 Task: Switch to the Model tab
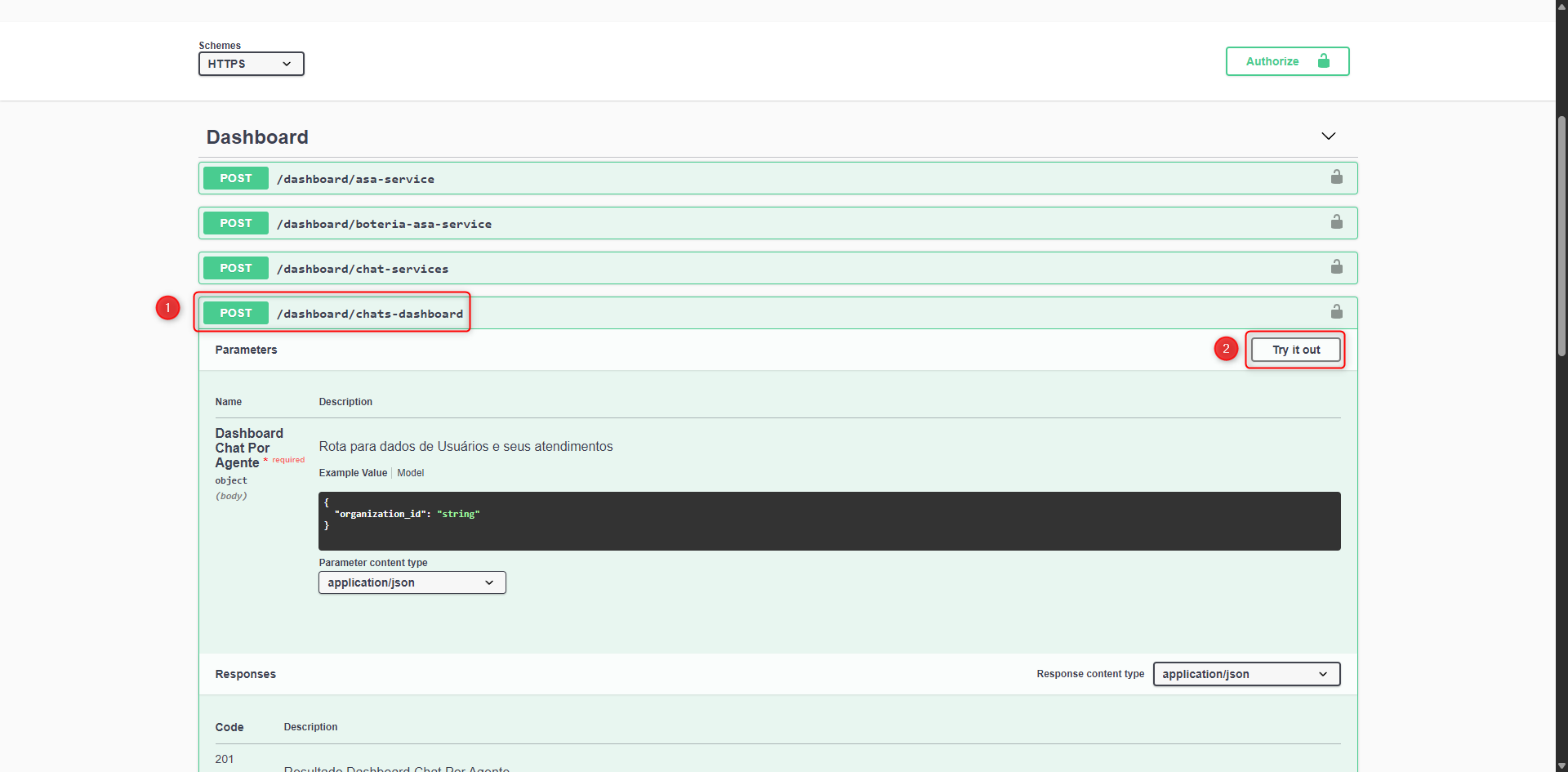coord(411,472)
